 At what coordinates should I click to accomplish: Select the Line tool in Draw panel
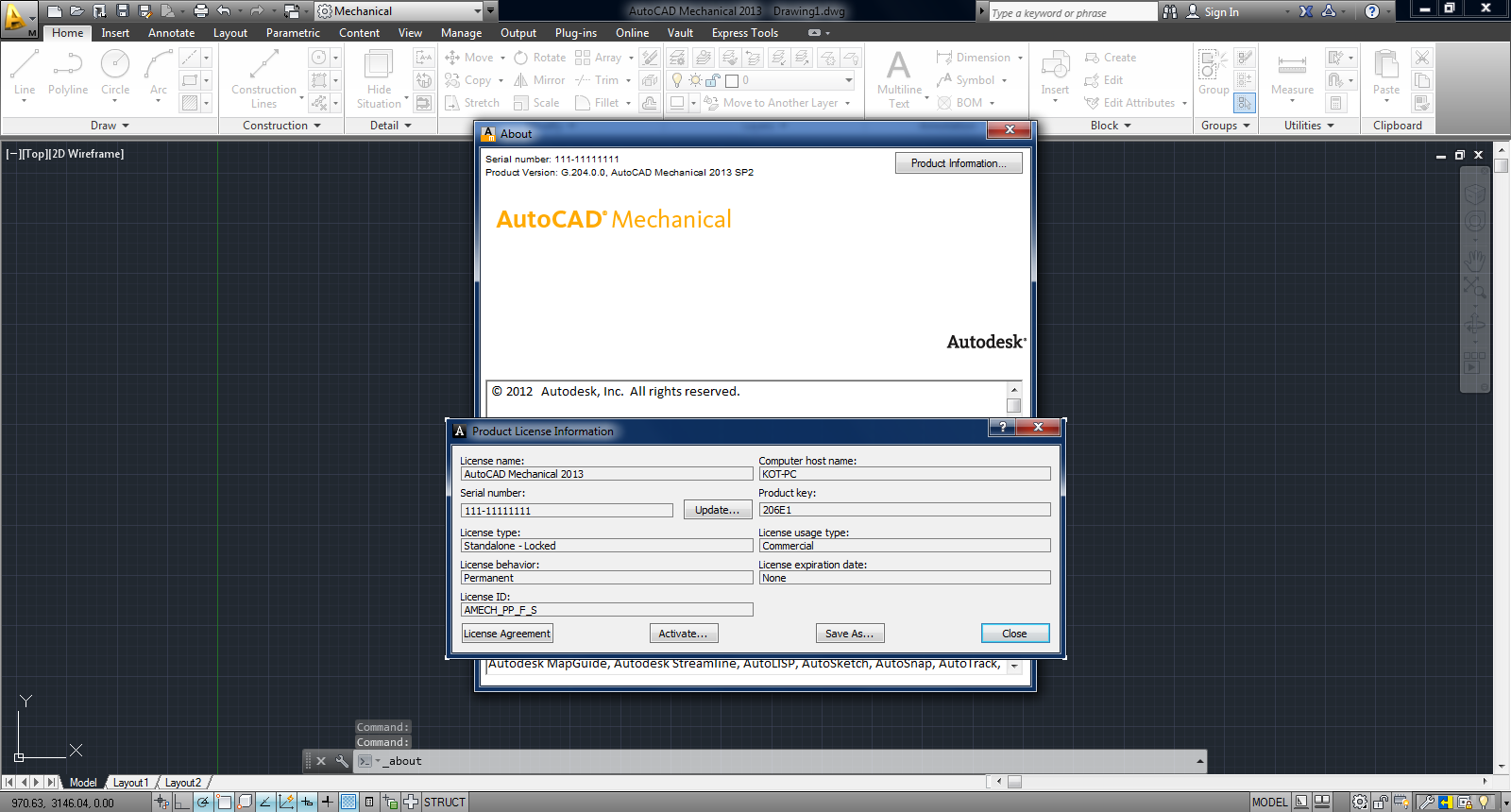tap(25, 74)
